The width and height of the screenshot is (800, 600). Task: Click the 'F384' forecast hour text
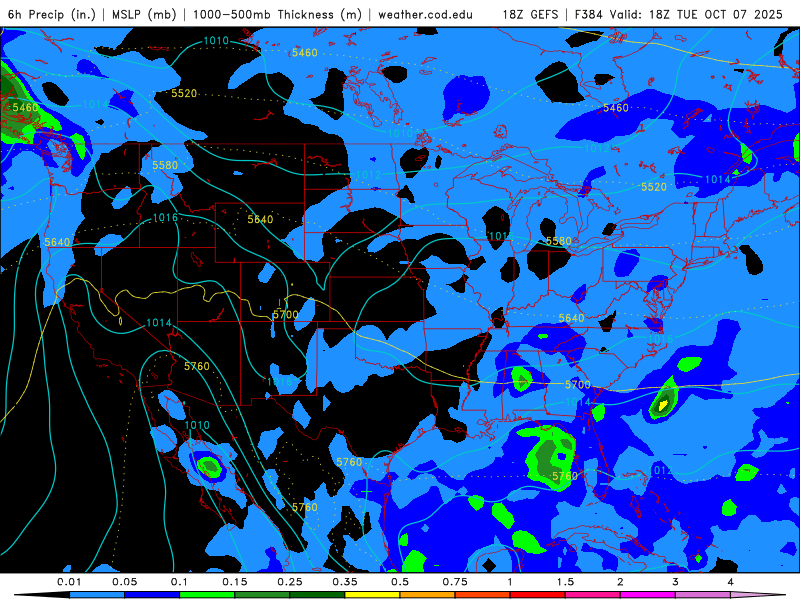[x=589, y=14]
